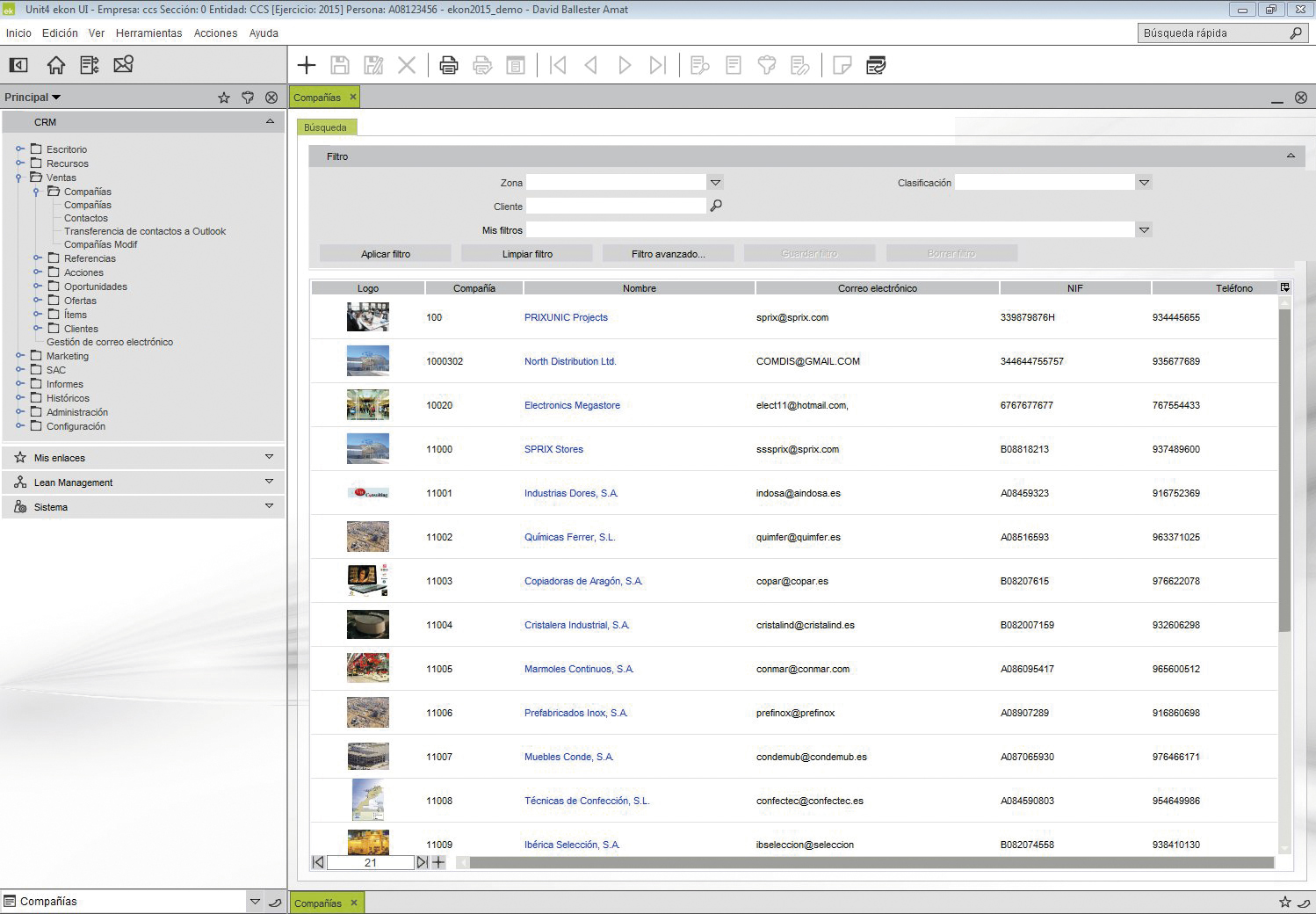1316x914 pixels.
Task: Select Contactos in the tree
Action: [x=86, y=218]
